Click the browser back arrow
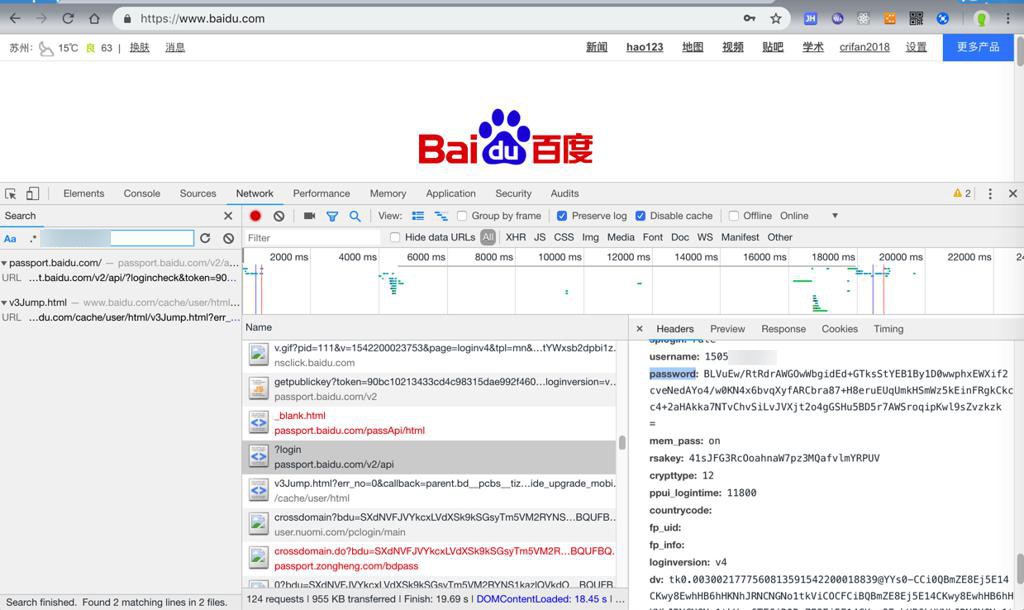 (x=15, y=18)
